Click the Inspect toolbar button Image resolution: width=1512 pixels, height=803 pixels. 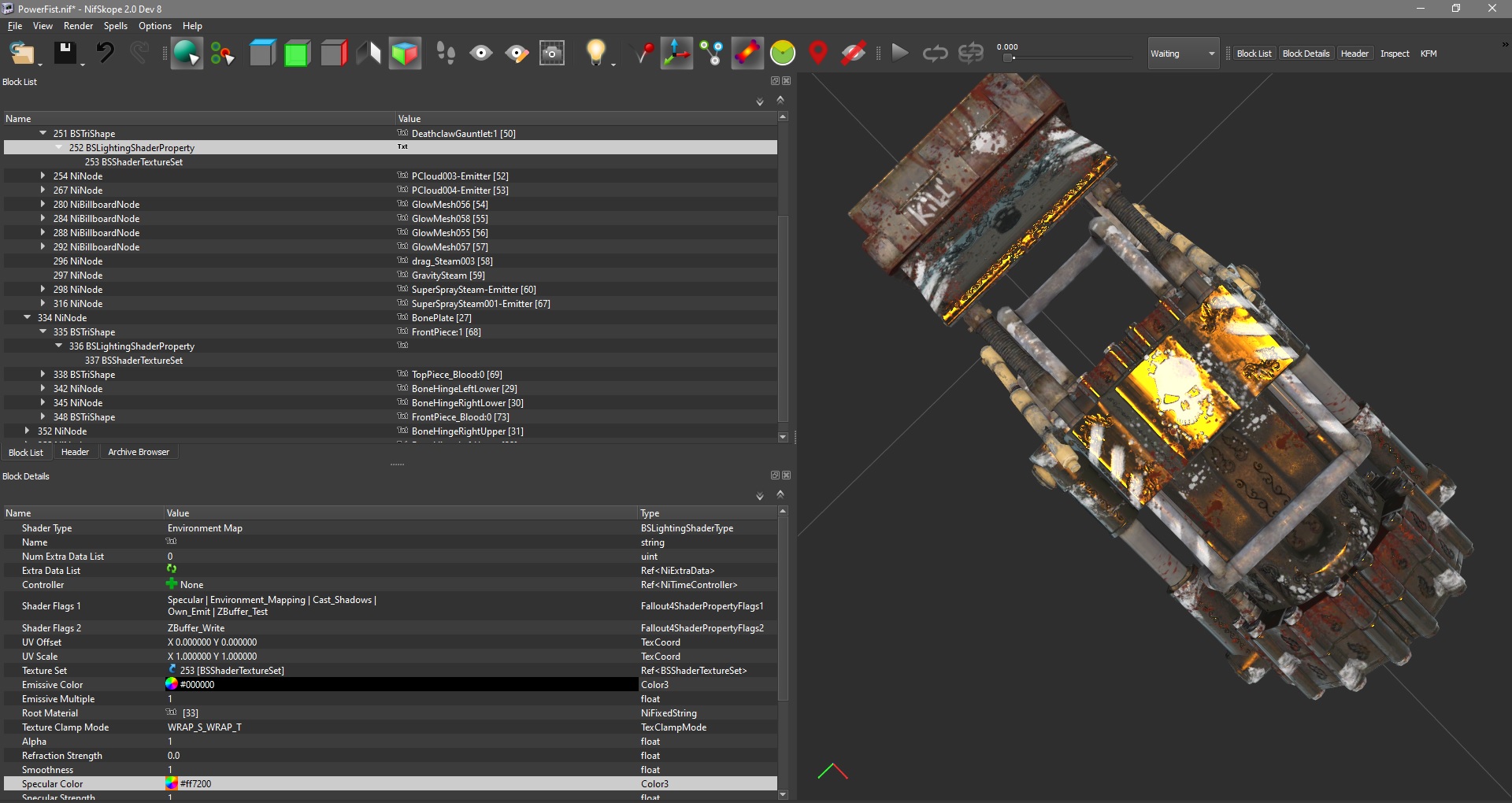1394,54
